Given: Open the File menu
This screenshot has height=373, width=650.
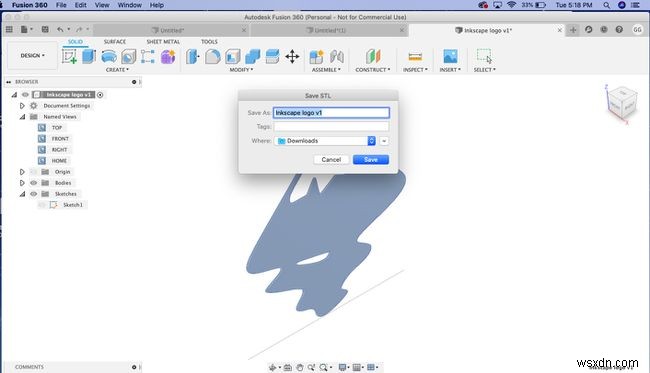Looking at the screenshot, I should coord(61,5).
